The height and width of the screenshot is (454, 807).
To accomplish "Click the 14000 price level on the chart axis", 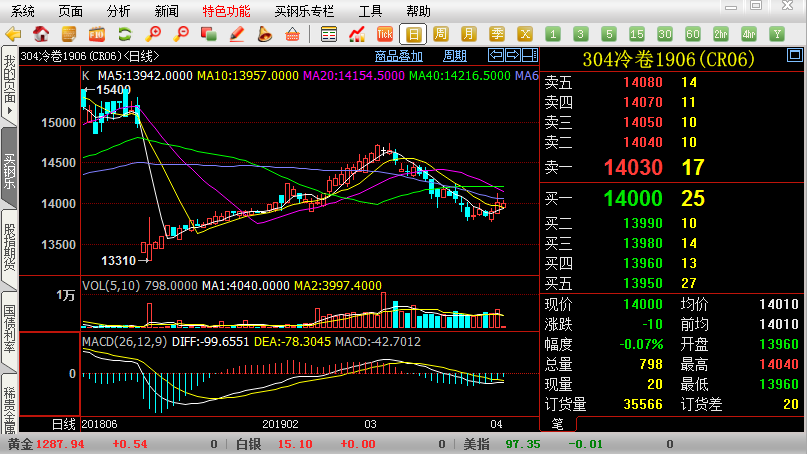I will (x=58, y=203).
